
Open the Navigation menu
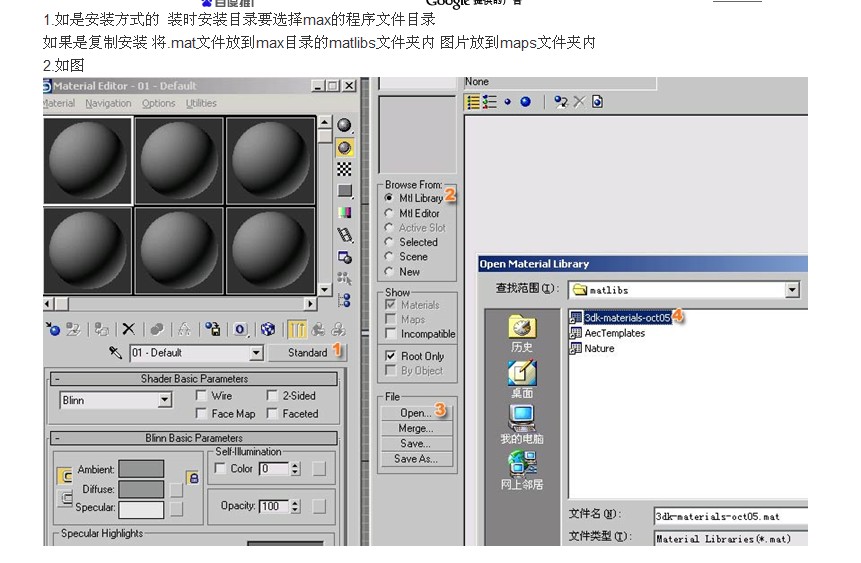(x=108, y=103)
